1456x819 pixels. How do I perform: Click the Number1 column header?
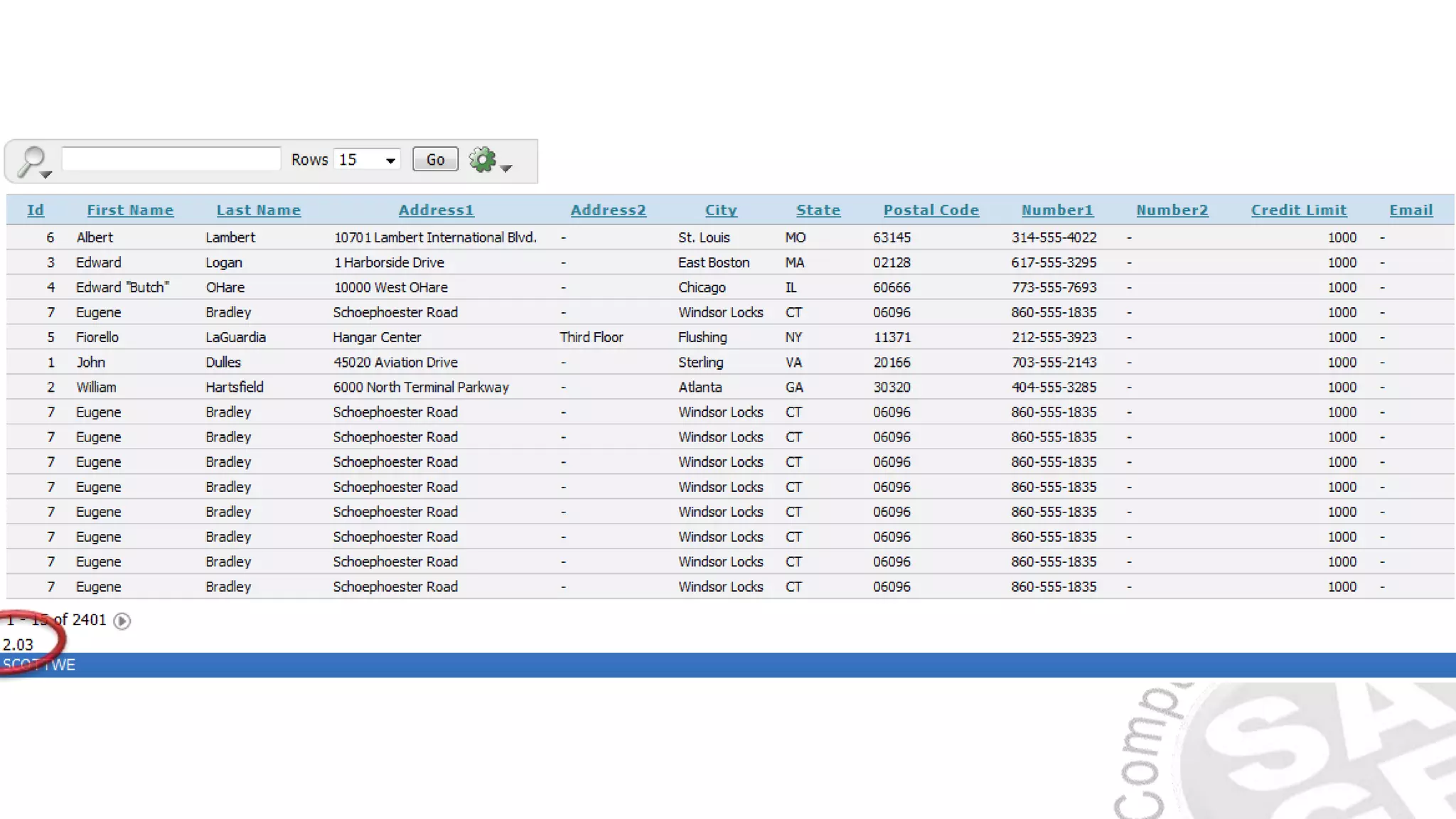pyautogui.click(x=1057, y=210)
